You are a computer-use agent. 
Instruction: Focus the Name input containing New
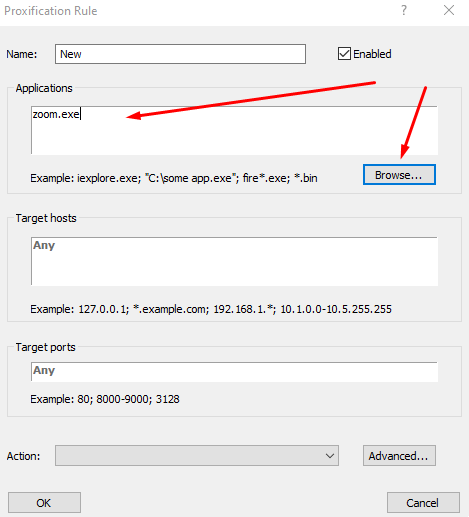(x=180, y=54)
